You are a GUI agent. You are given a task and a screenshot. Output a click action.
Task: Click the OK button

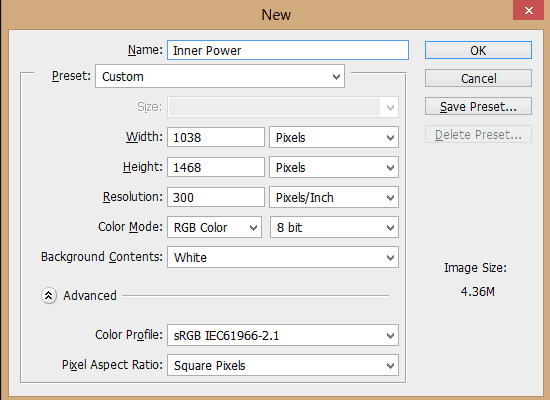point(478,50)
